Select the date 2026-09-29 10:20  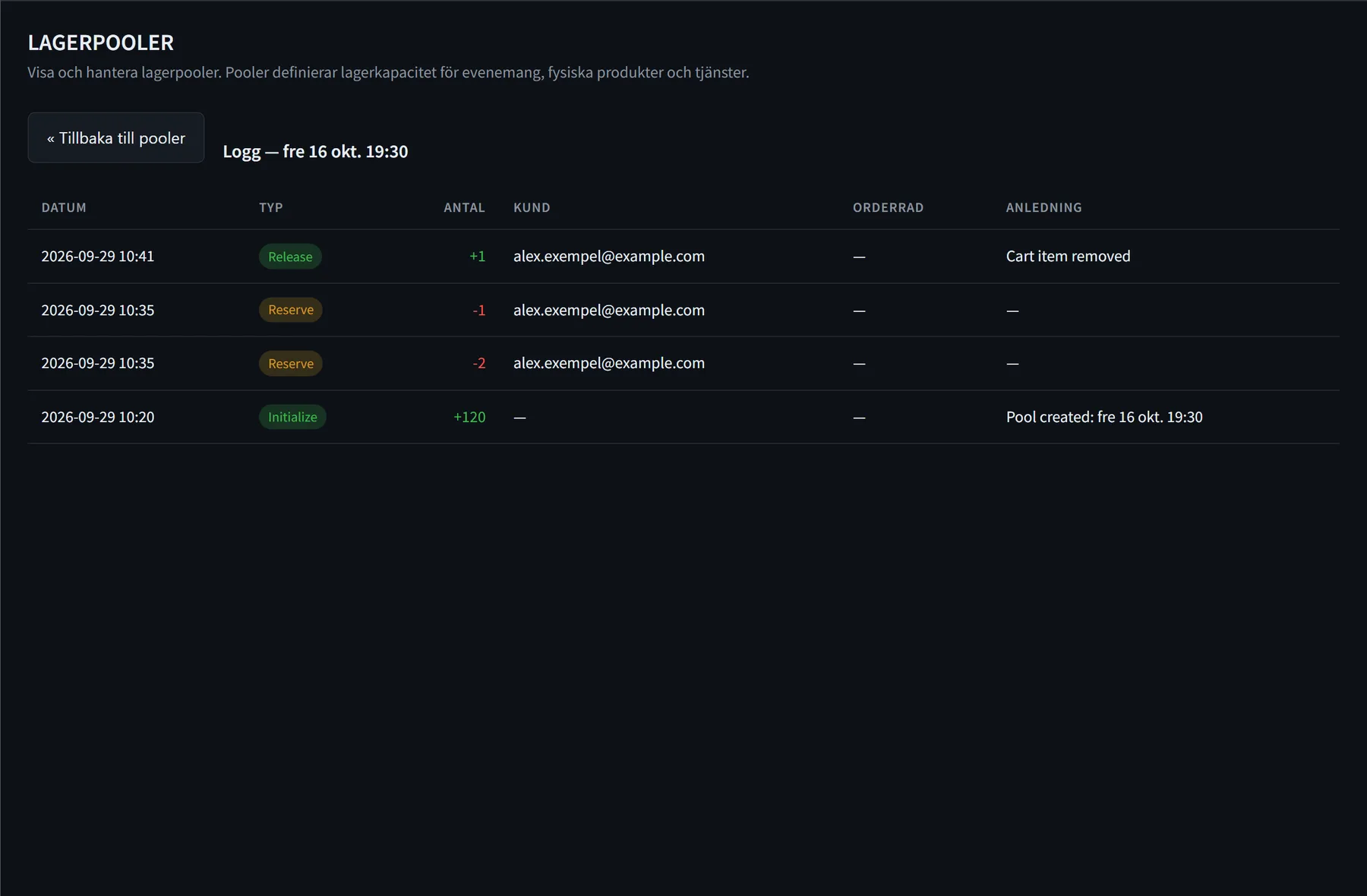click(98, 417)
